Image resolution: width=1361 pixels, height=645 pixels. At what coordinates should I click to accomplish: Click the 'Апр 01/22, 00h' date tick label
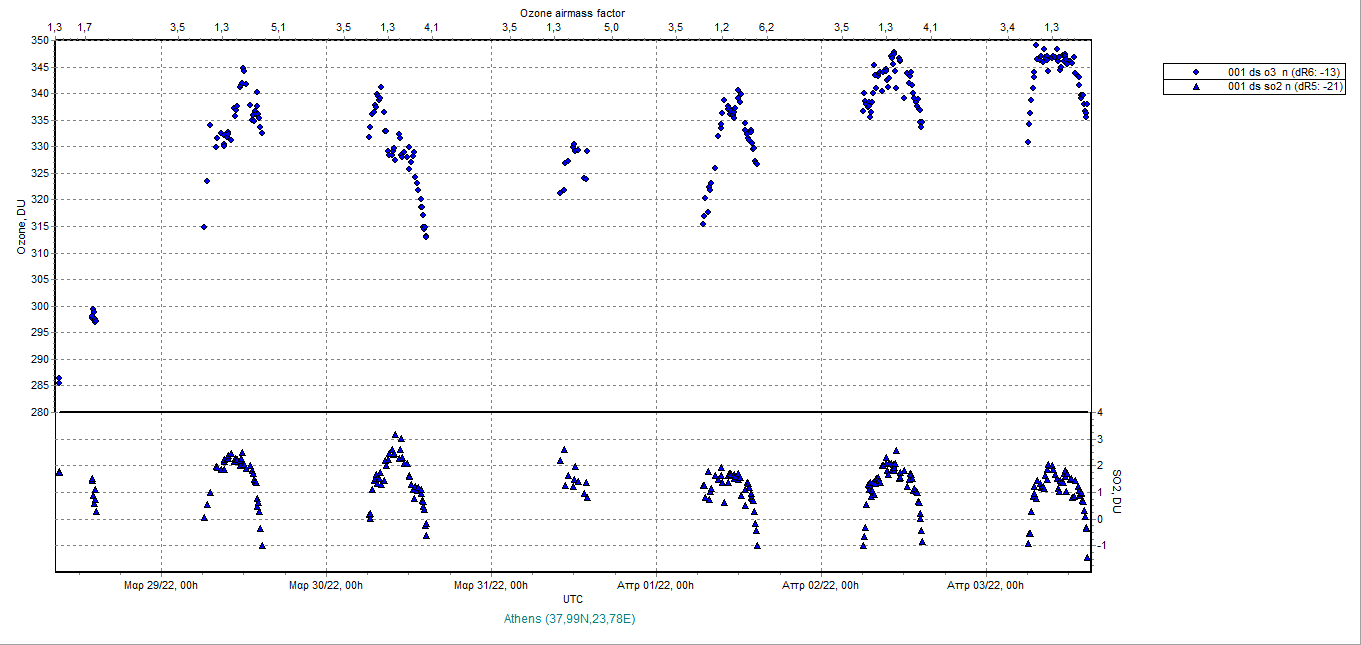pos(655,585)
